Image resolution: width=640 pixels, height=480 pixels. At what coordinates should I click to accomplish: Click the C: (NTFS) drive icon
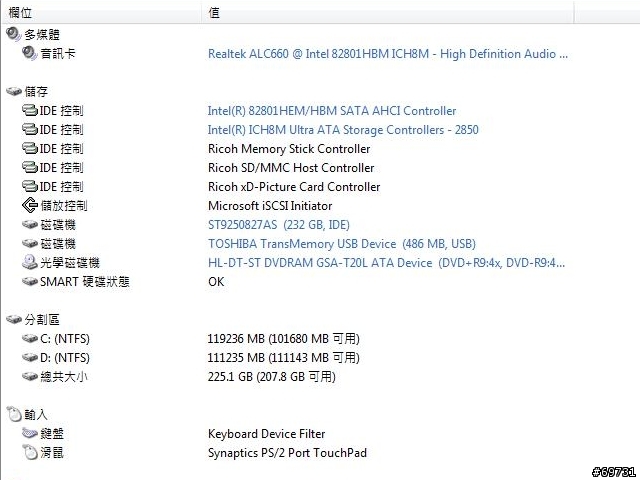(x=30, y=338)
